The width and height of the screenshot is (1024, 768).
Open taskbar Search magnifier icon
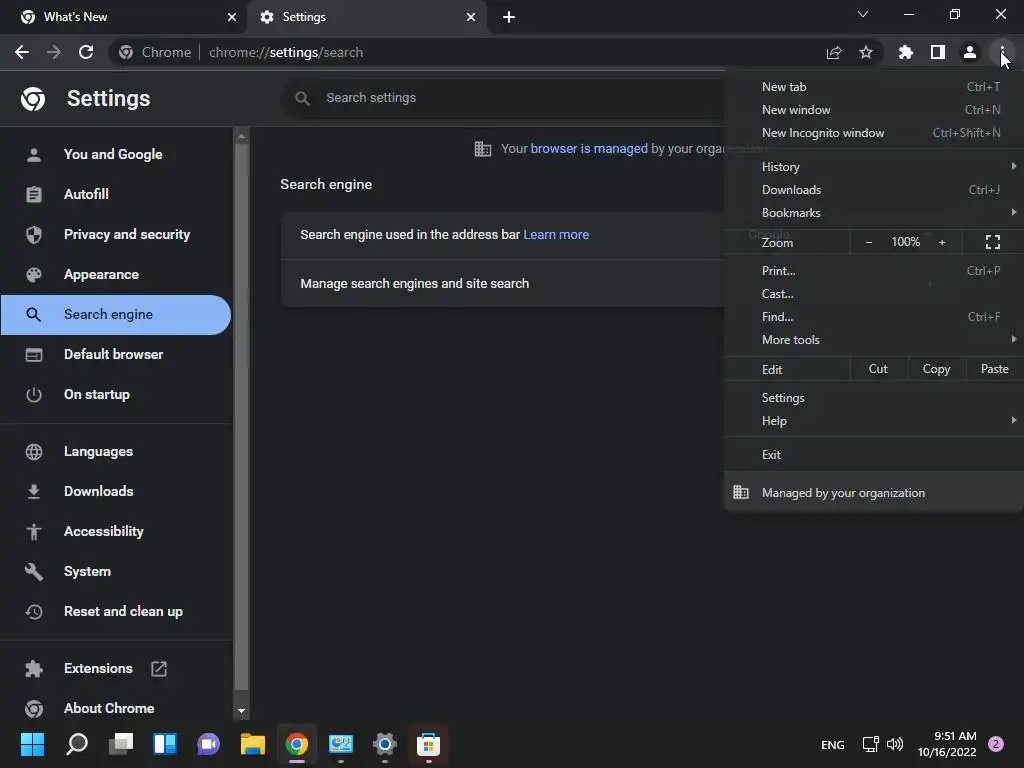tap(77, 744)
